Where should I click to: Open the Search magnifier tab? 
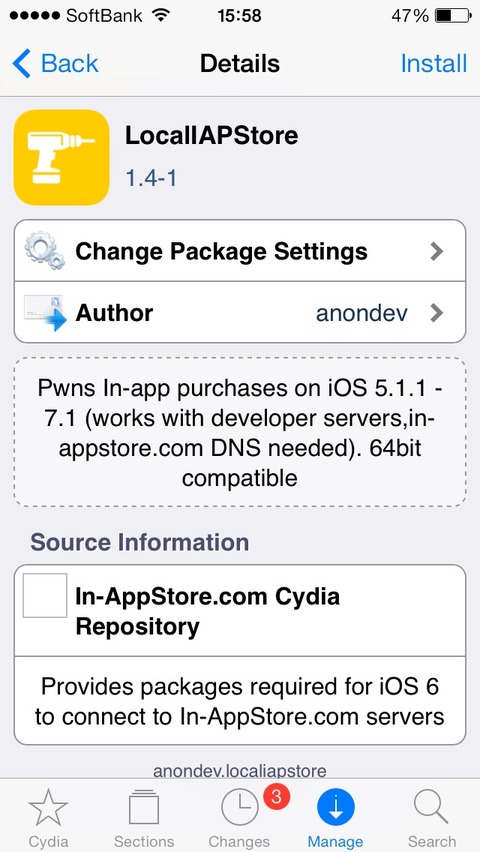431,807
